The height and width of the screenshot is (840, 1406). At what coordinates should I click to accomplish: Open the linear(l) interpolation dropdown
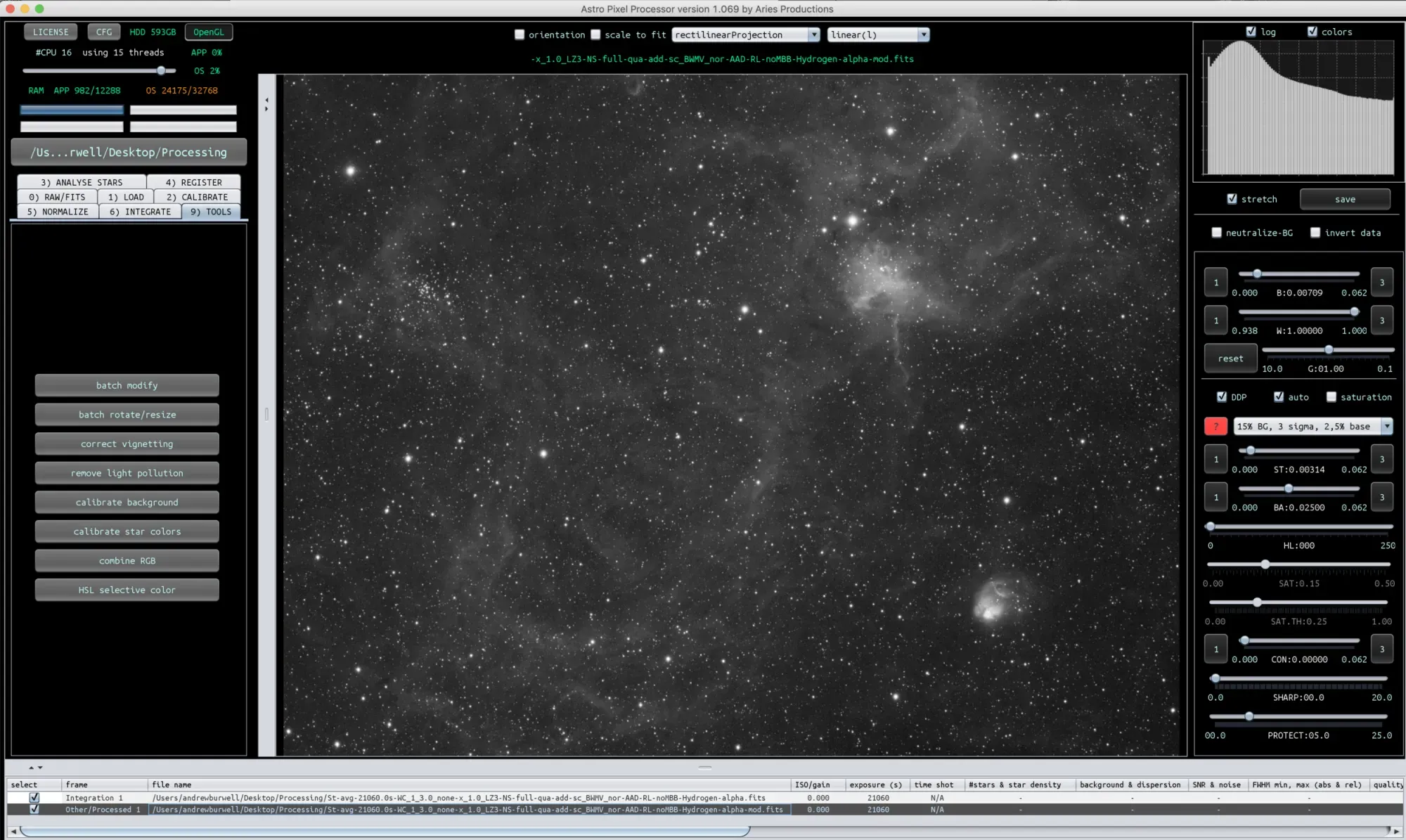click(x=878, y=34)
